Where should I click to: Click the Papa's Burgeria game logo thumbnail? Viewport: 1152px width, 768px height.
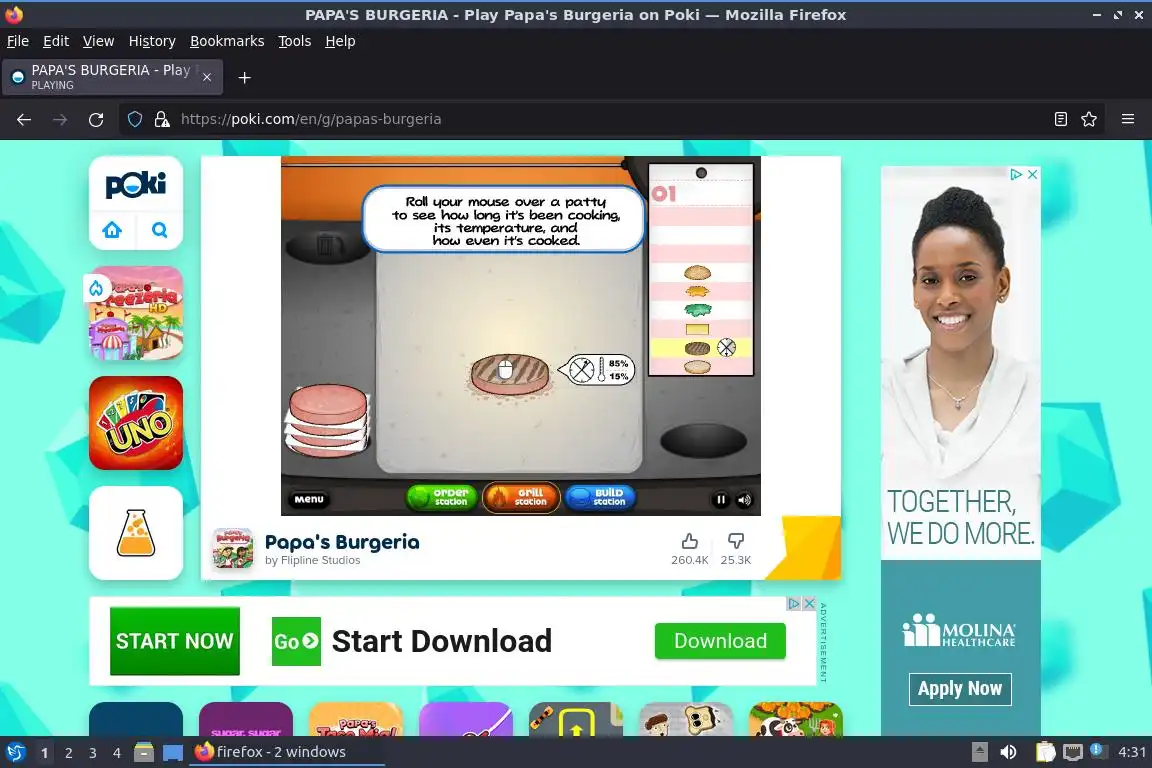pos(232,548)
